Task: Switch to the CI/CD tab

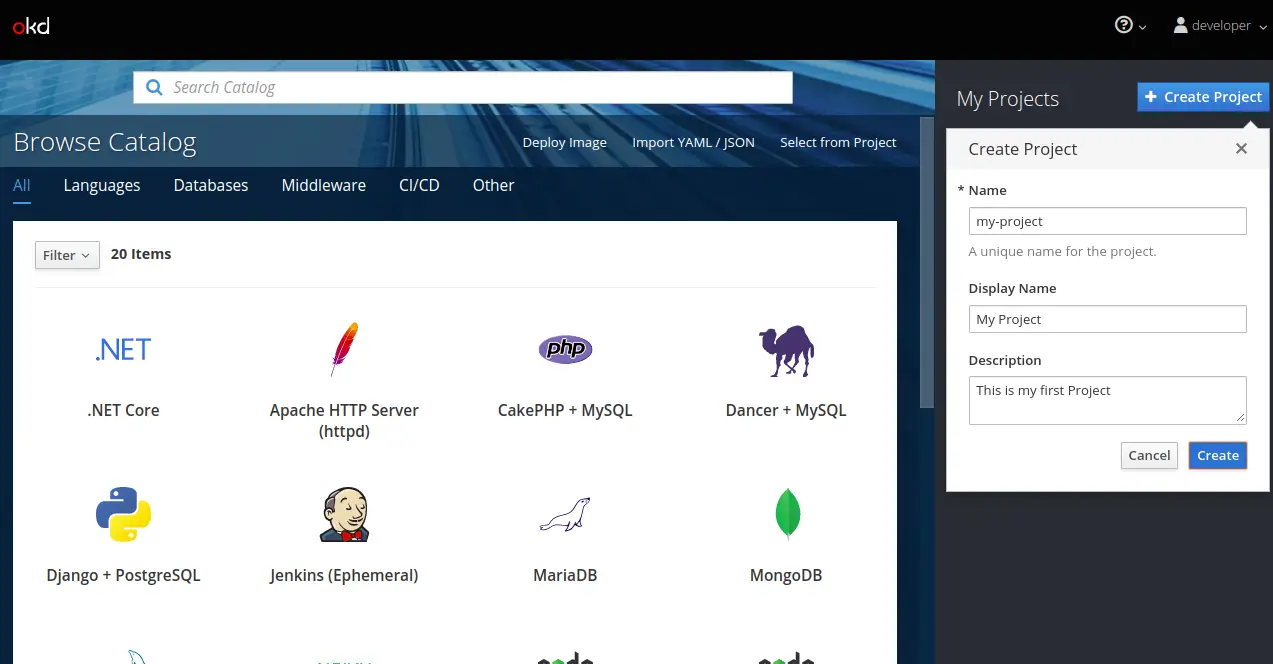Action: (x=419, y=185)
